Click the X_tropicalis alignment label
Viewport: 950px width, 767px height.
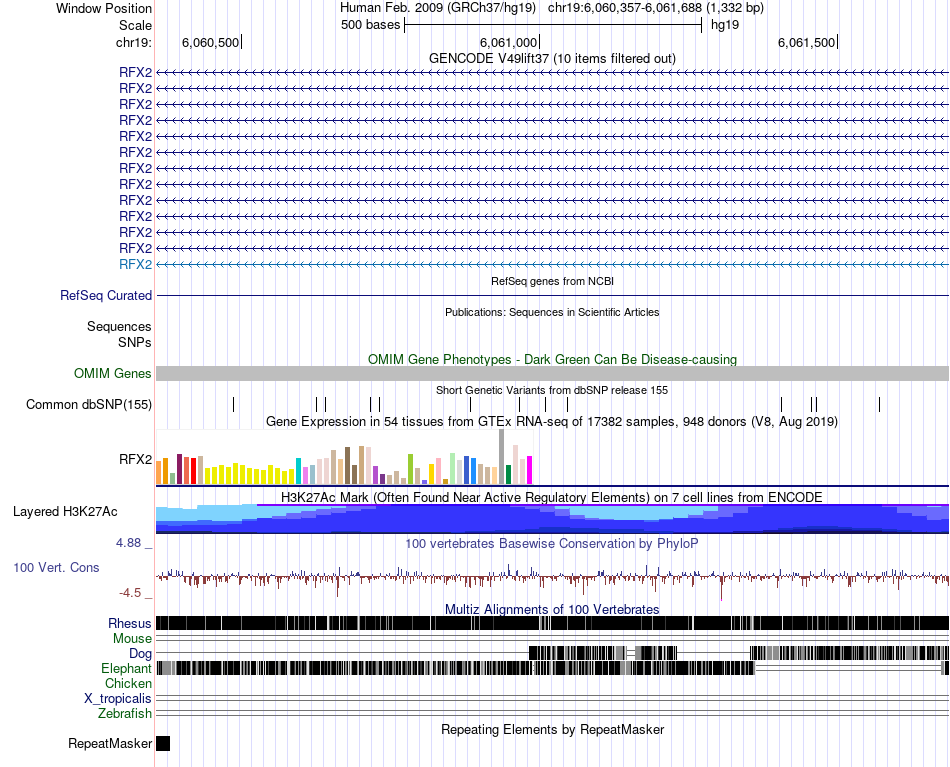[x=118, y=699]
